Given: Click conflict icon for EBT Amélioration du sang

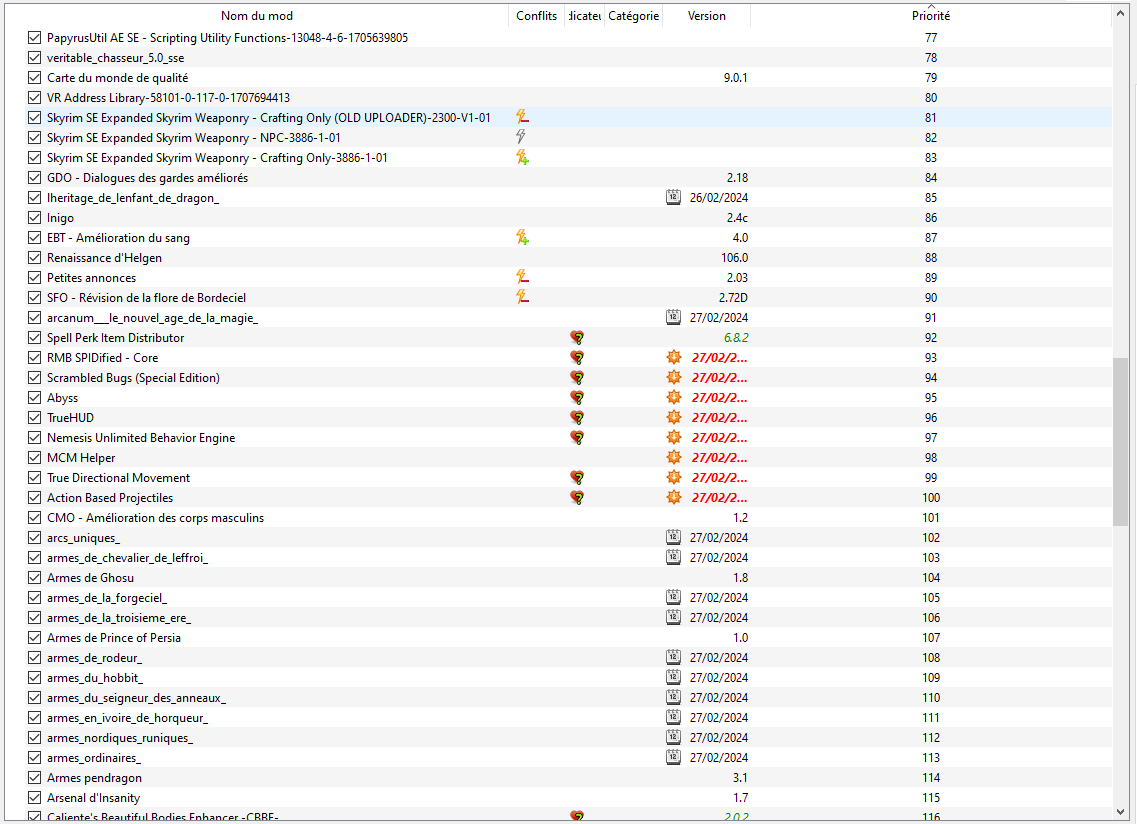Looking at the screenshot, I should click(x=522, y=237).
